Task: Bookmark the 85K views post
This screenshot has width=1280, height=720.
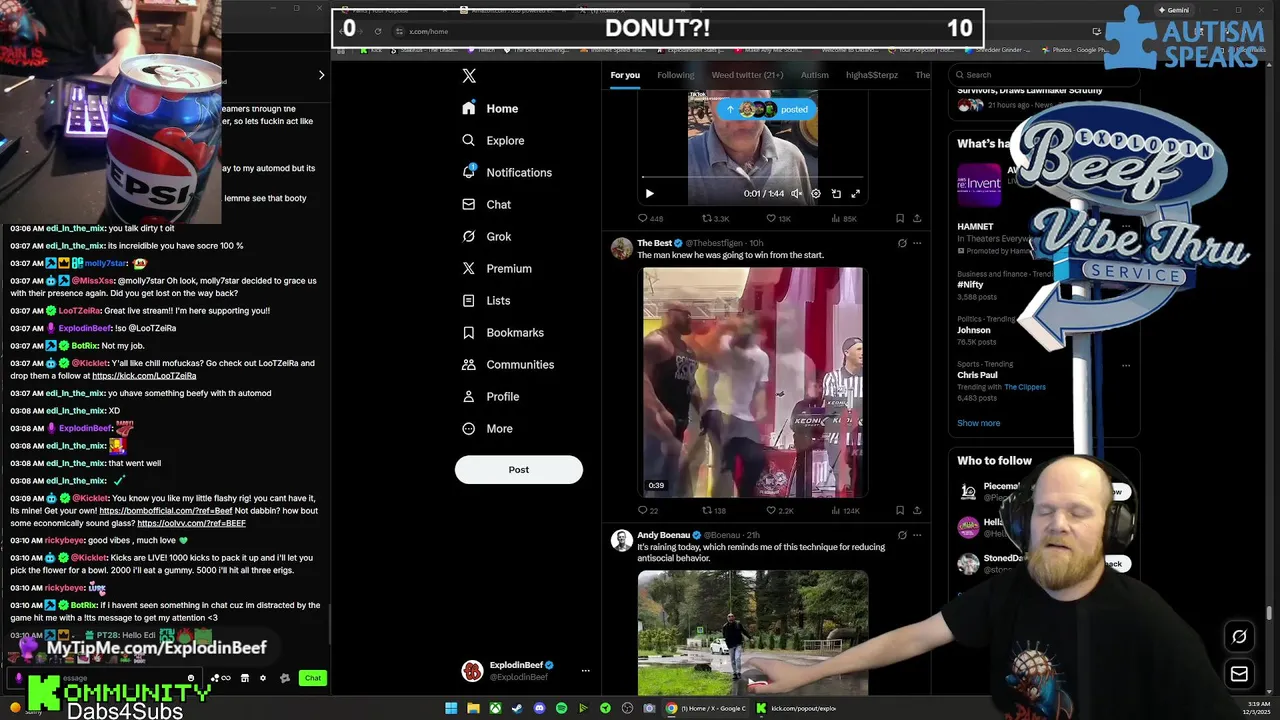Action: pyautogui.click(x=899, y=218)
